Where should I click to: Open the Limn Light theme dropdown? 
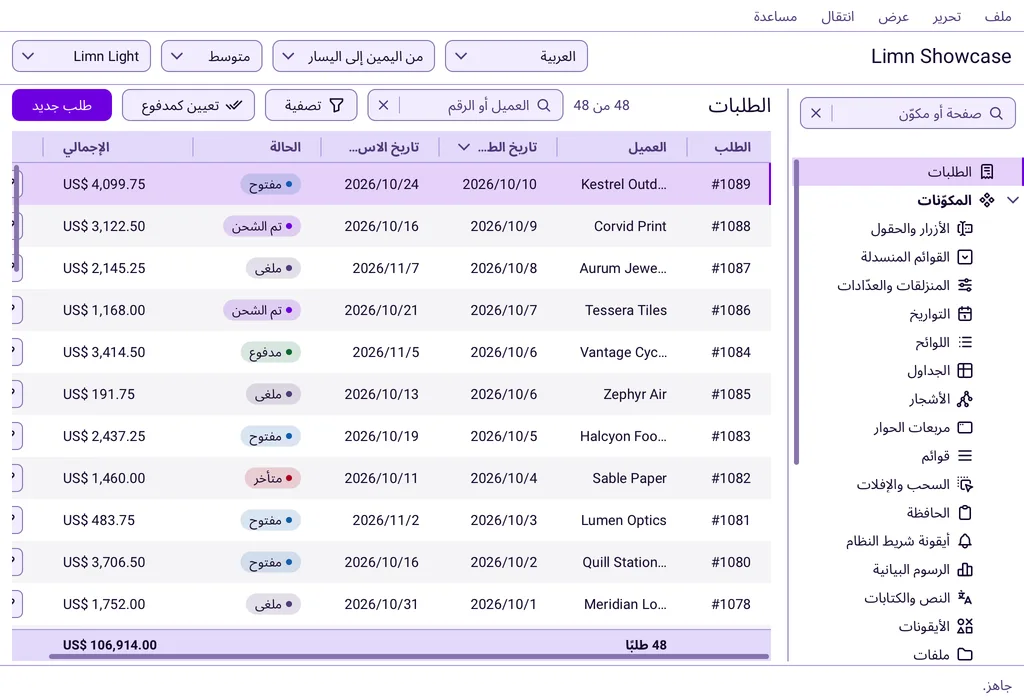[82, 56]
